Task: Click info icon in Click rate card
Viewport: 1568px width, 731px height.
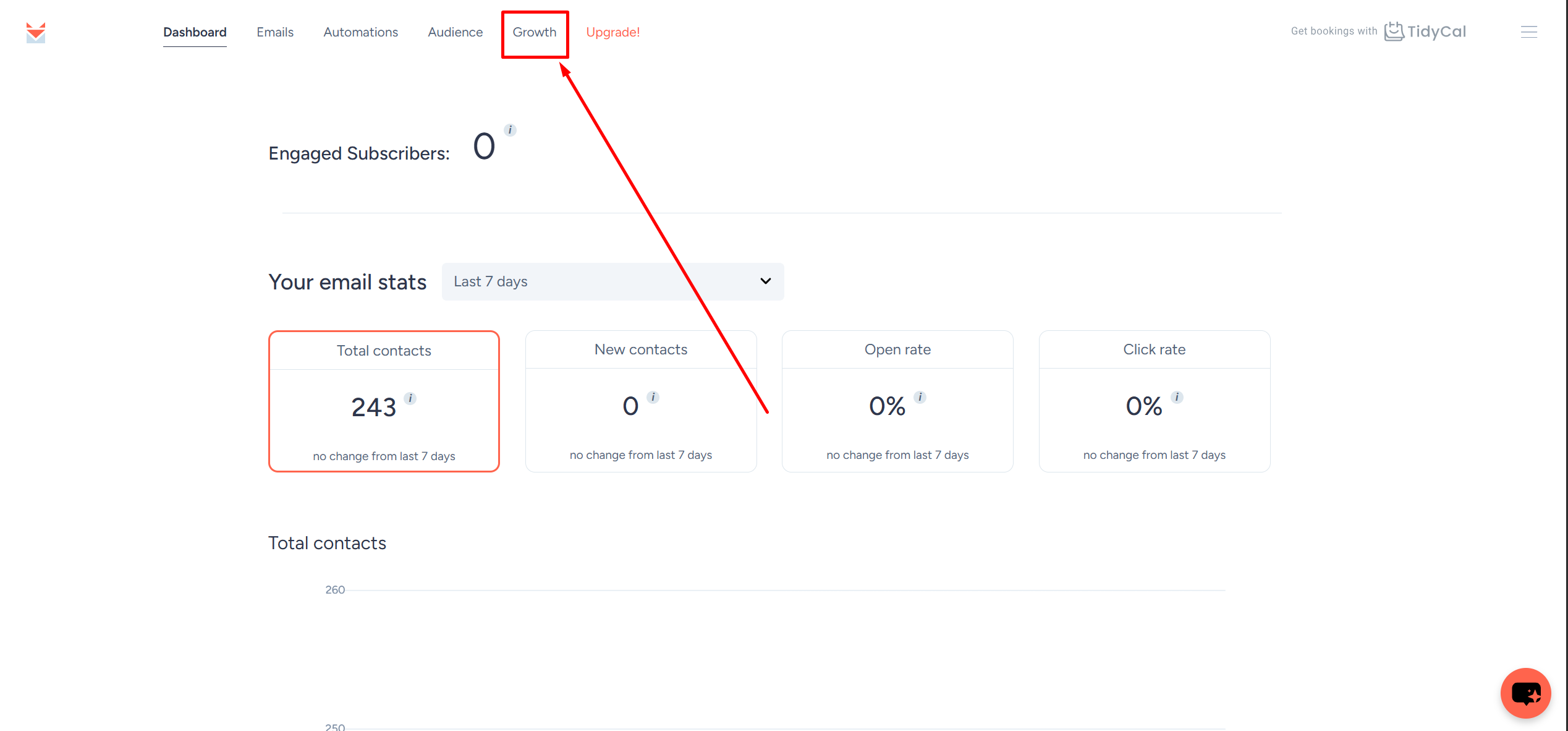Action: pos(1177,397)
